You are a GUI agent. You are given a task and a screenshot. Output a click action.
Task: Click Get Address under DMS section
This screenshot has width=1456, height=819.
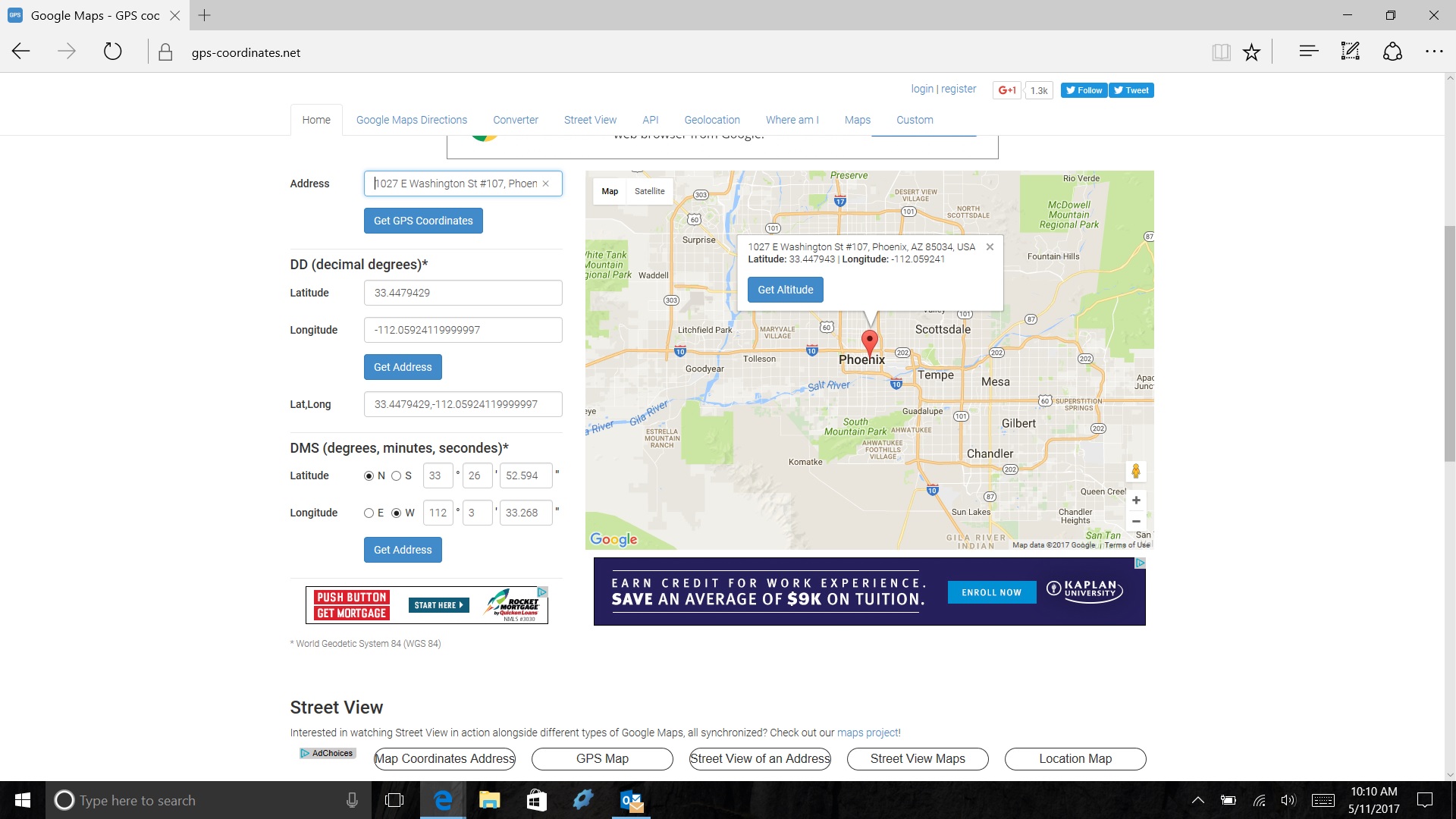(x=403, y=550)
